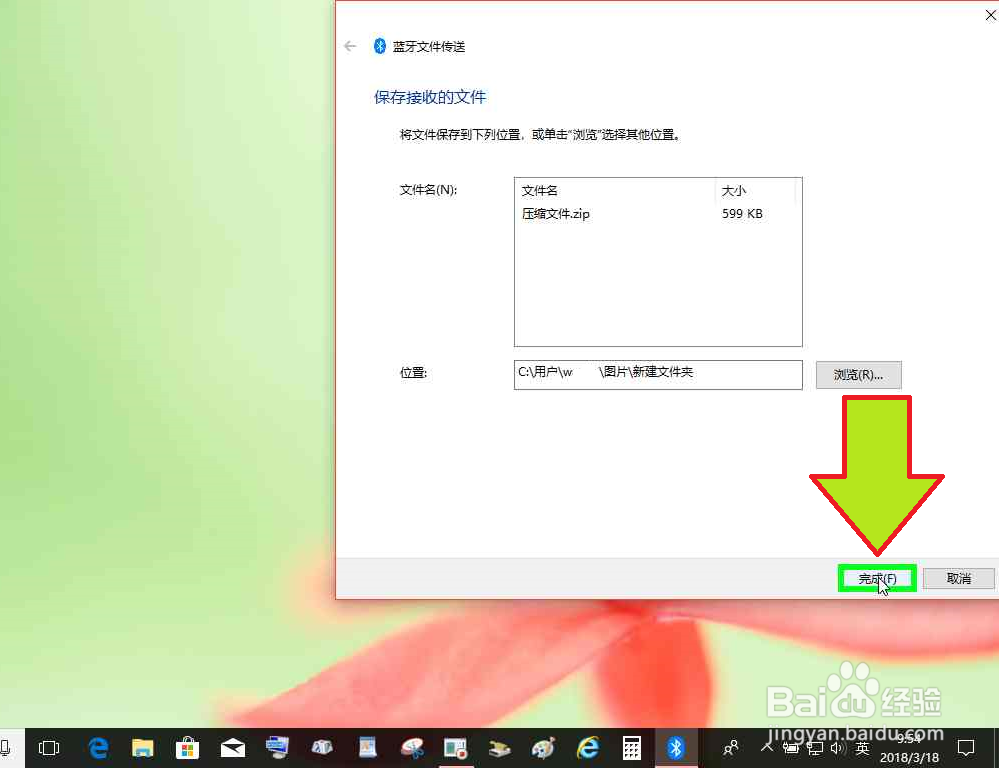Click the microphone icon on taskbar
This screenshot has height=768, width=999.
coord(5,748)
